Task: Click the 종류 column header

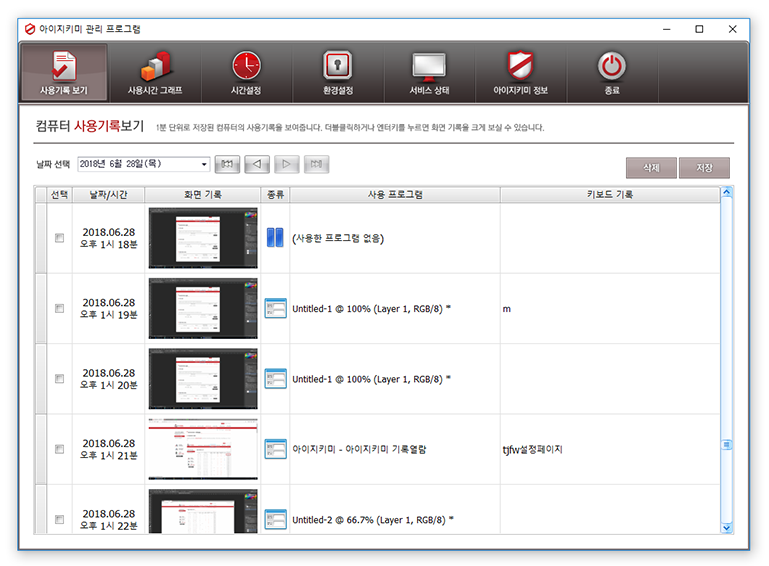Action: pos(276,195)
